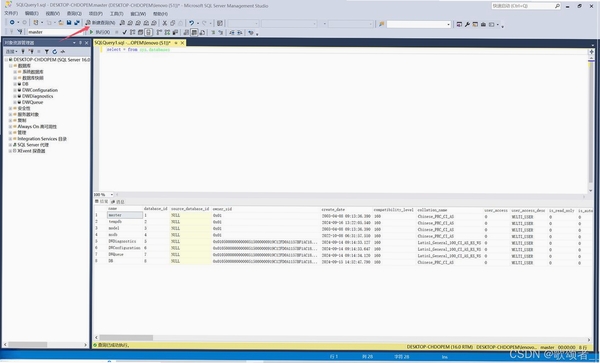Screen dimensions: 600x363
Task: Expand the DWQueue database node
Action: pyautogui.click(x=15, y=103)
